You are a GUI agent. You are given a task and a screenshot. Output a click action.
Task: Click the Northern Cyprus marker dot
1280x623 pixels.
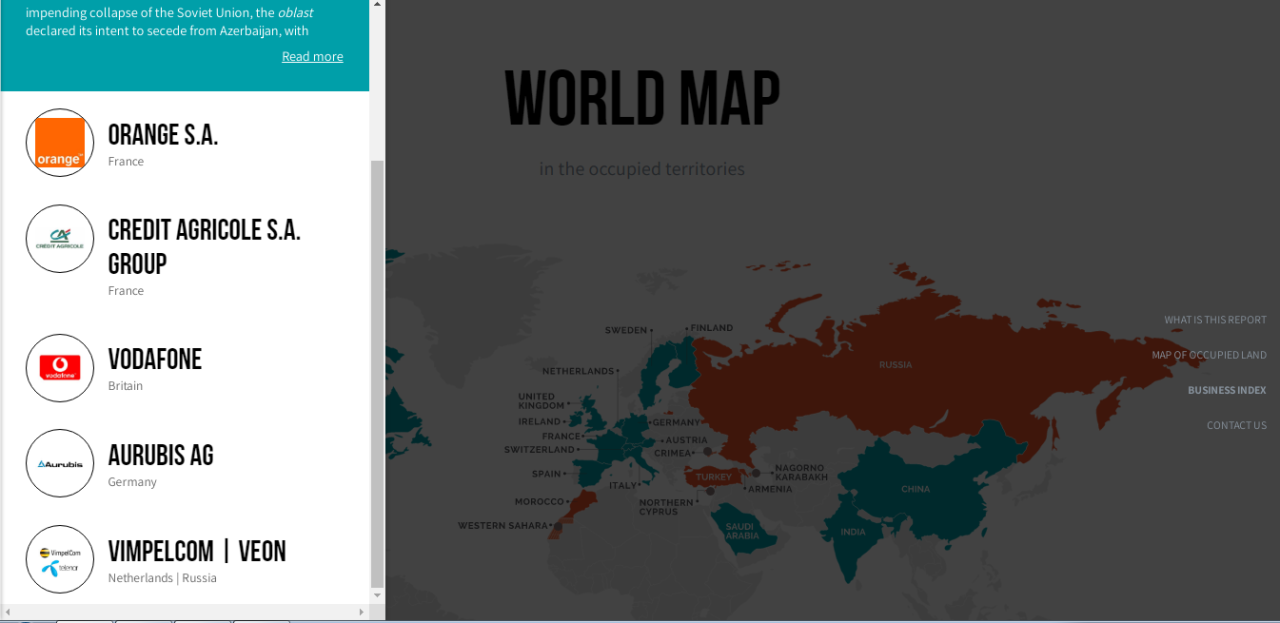coord(710,491)
